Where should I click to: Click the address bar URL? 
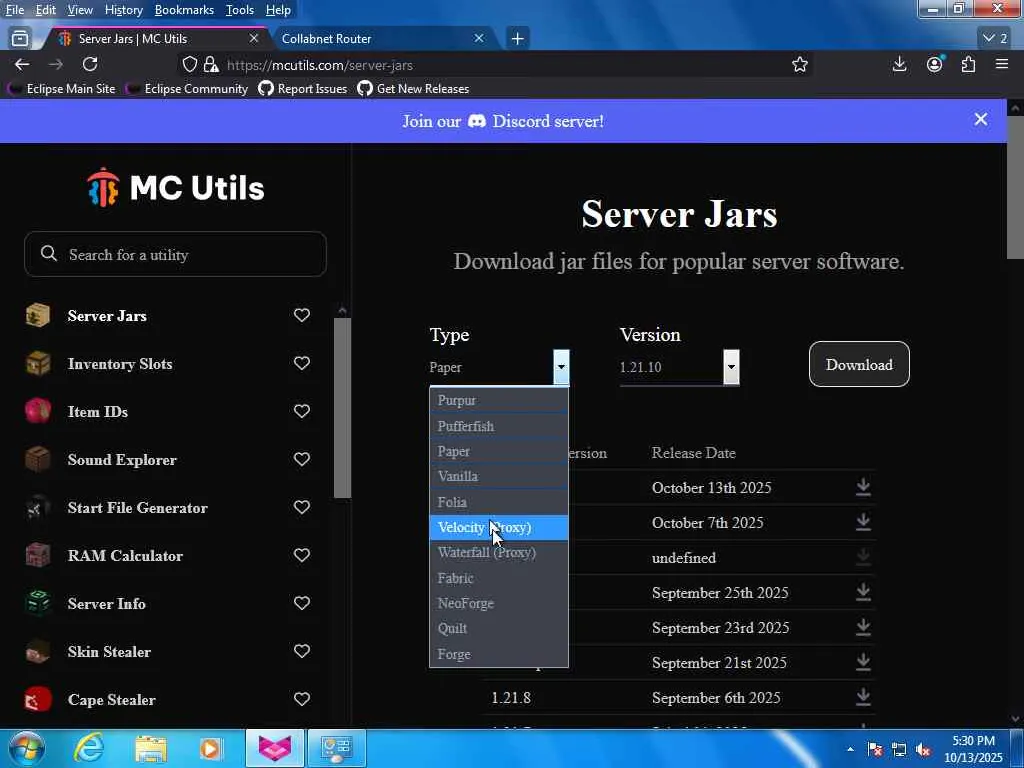tap(320, 65)
